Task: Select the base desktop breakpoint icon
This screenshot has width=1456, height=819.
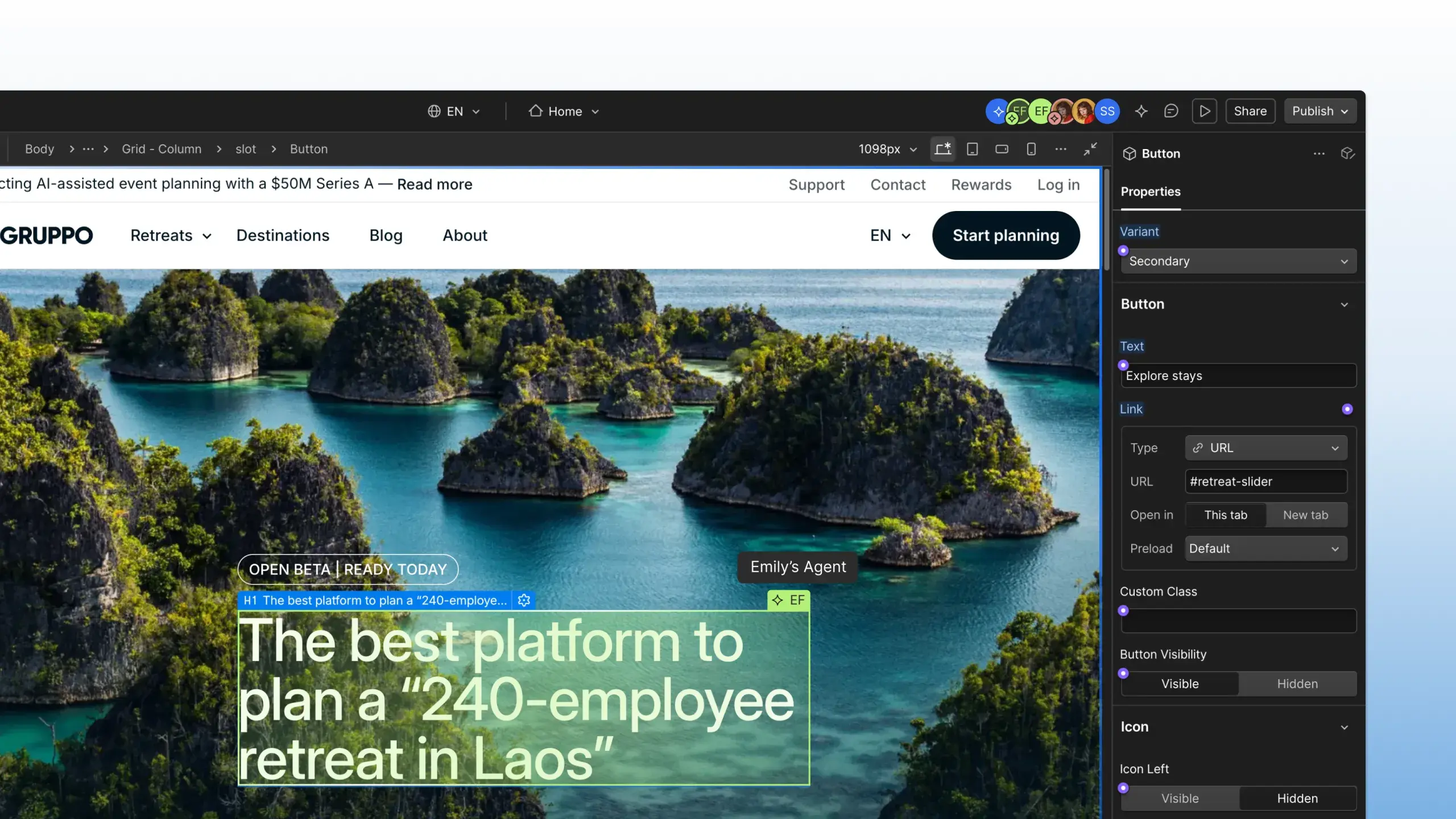Action: (943, 149)
